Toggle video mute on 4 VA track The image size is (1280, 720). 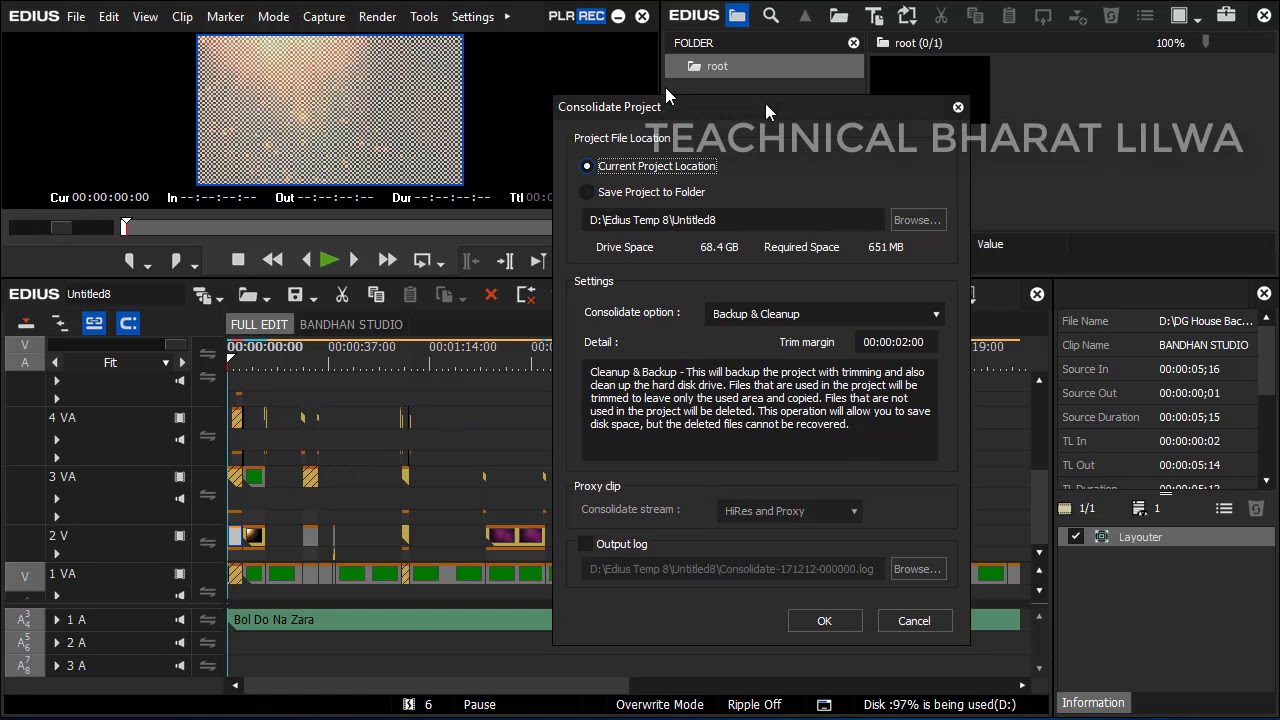(x=180, y=418)
